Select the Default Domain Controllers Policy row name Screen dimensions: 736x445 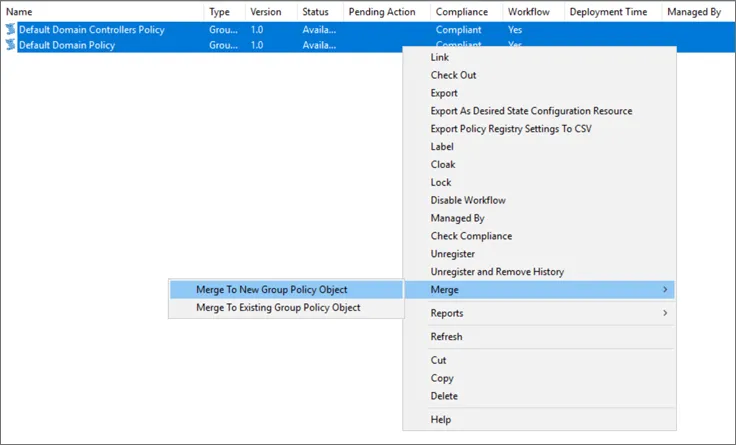(x=92, y=30)
